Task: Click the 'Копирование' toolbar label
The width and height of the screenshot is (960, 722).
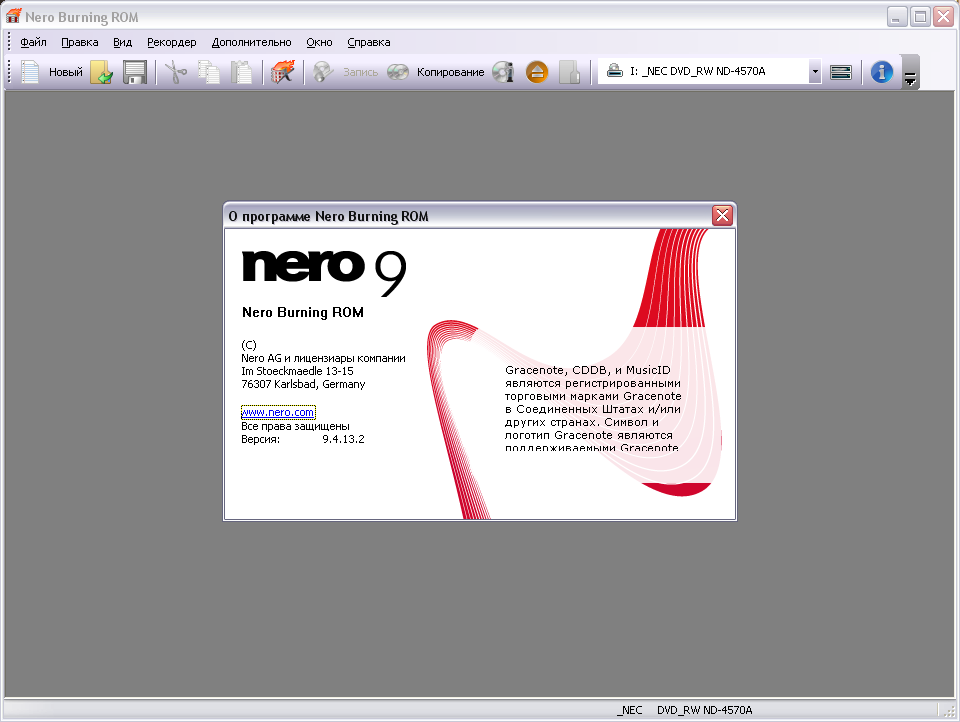Action: click(451, 72)
